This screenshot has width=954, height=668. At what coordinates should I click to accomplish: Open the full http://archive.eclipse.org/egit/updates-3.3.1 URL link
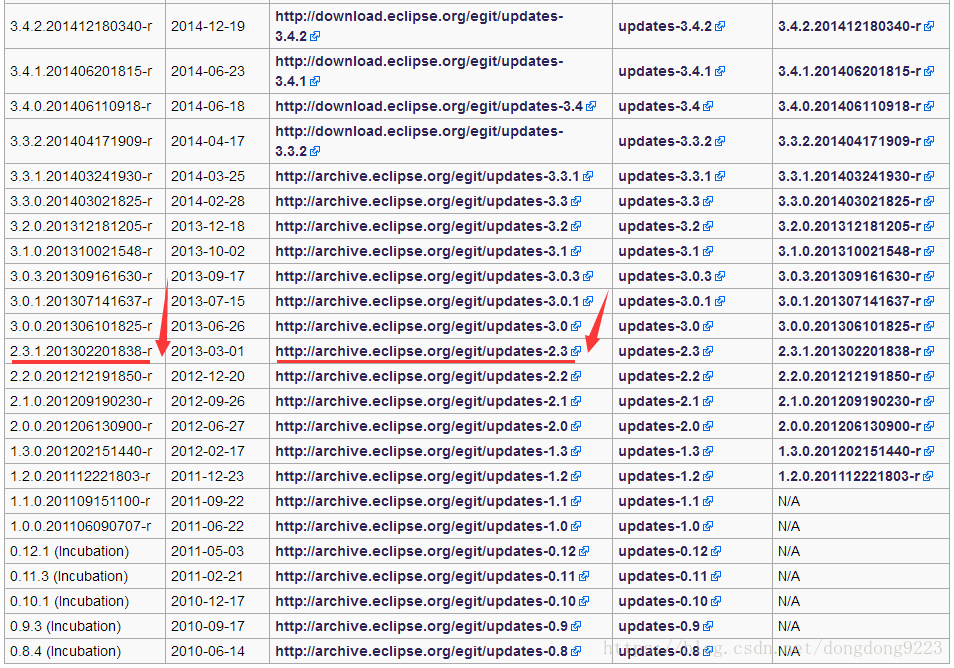pyautogui.click(x=434, y=176)
